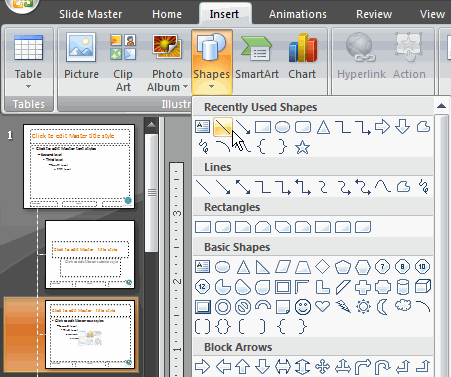Pick the Double Arrow line
Viewport: 451px width, 377px height.
(243, 187)
